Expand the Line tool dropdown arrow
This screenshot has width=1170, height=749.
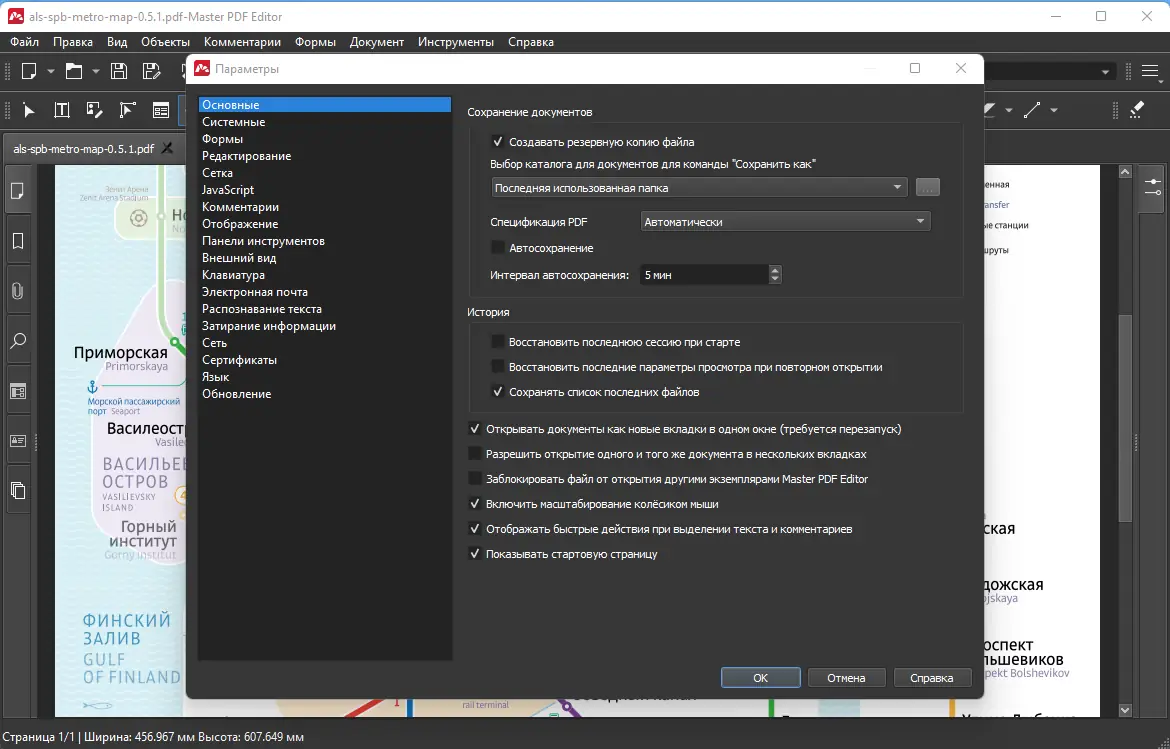tap(1054, 110)
